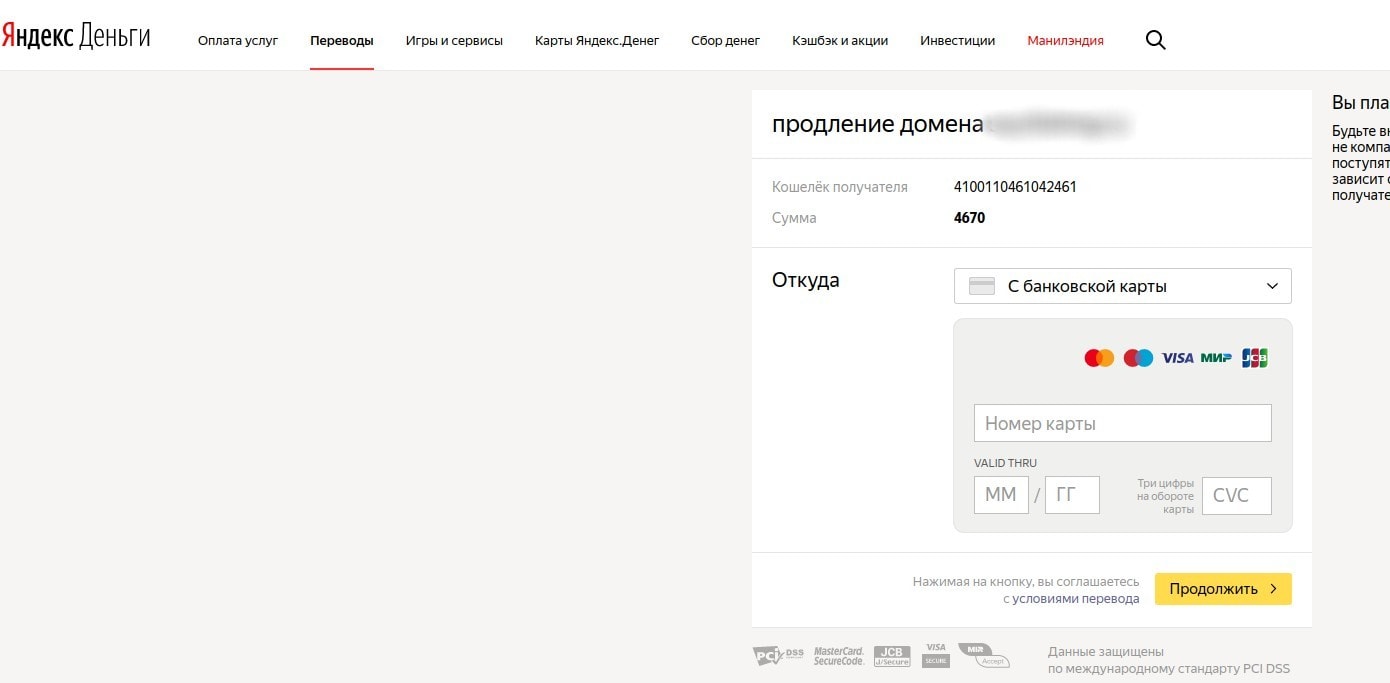Open Манилэндия link
Image resolution: width=1390 pixels, height=683 pixels.
(1066, 41)
